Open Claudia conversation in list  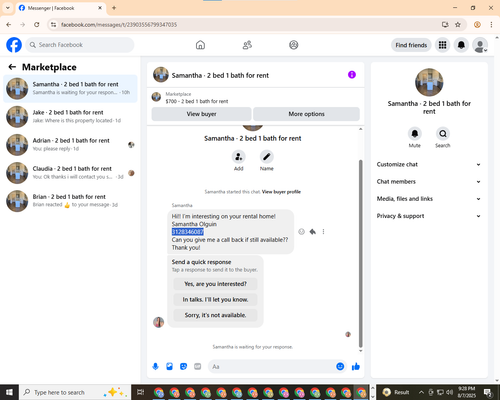(70, 173)
